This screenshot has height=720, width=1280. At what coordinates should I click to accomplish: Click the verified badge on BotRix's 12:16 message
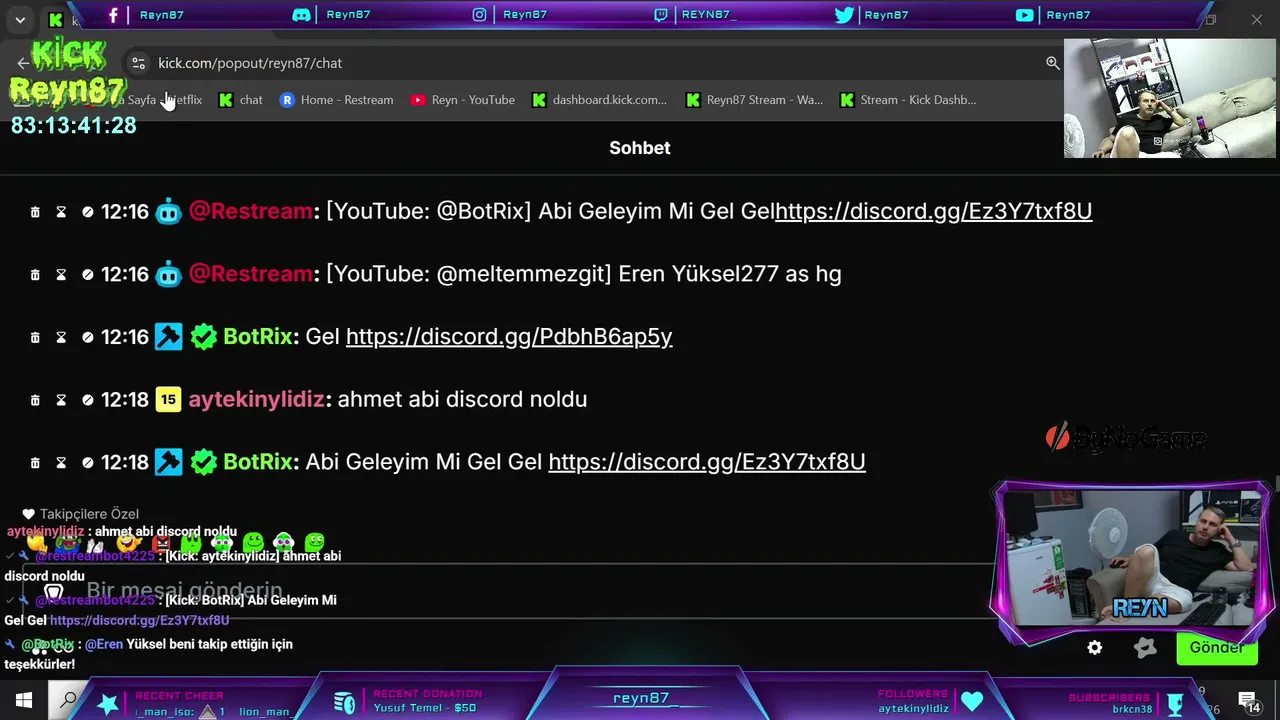(x=203, y=337)
